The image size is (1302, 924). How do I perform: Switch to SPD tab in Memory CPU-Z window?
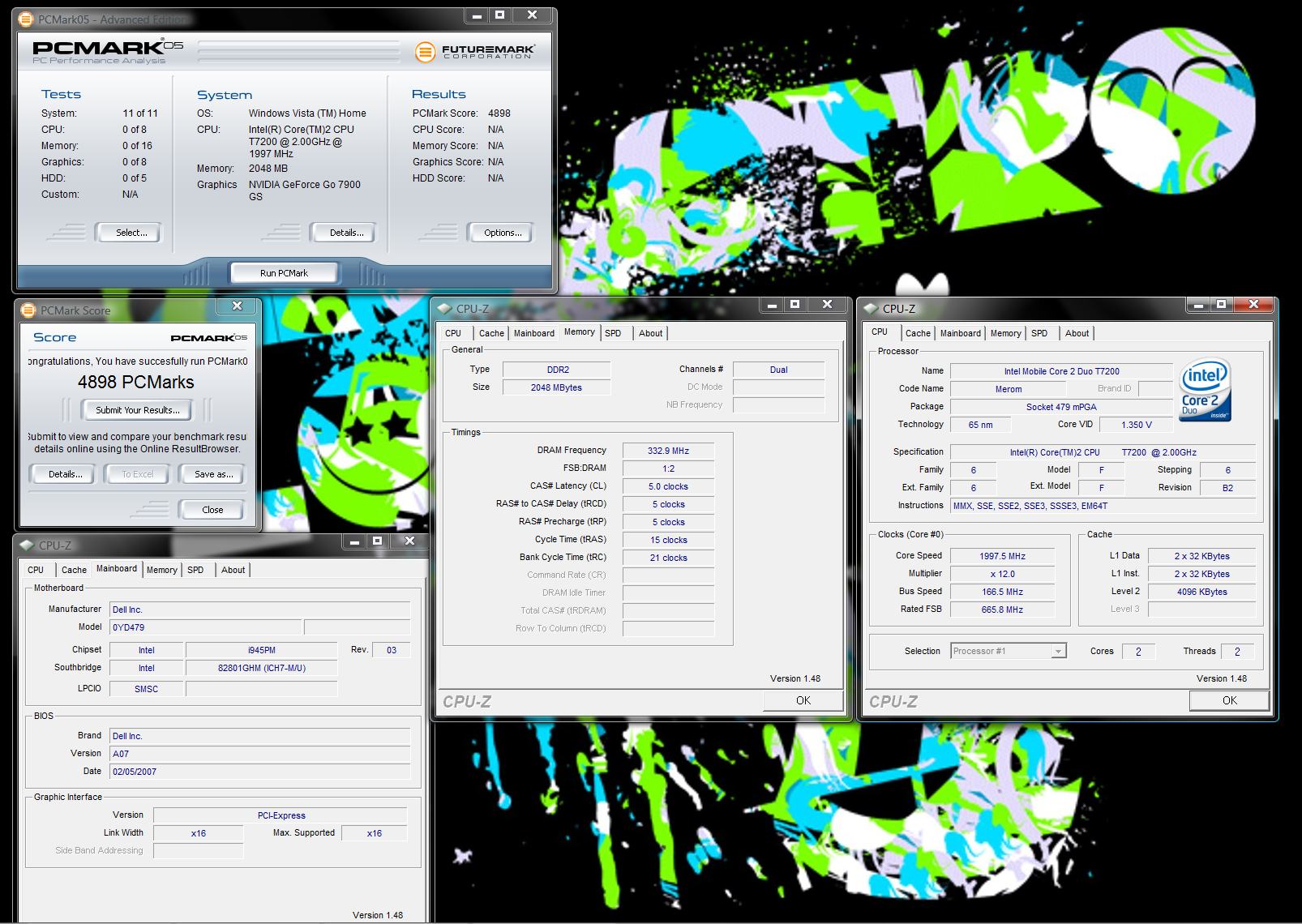pyautogui.click(x=613, y=333)
